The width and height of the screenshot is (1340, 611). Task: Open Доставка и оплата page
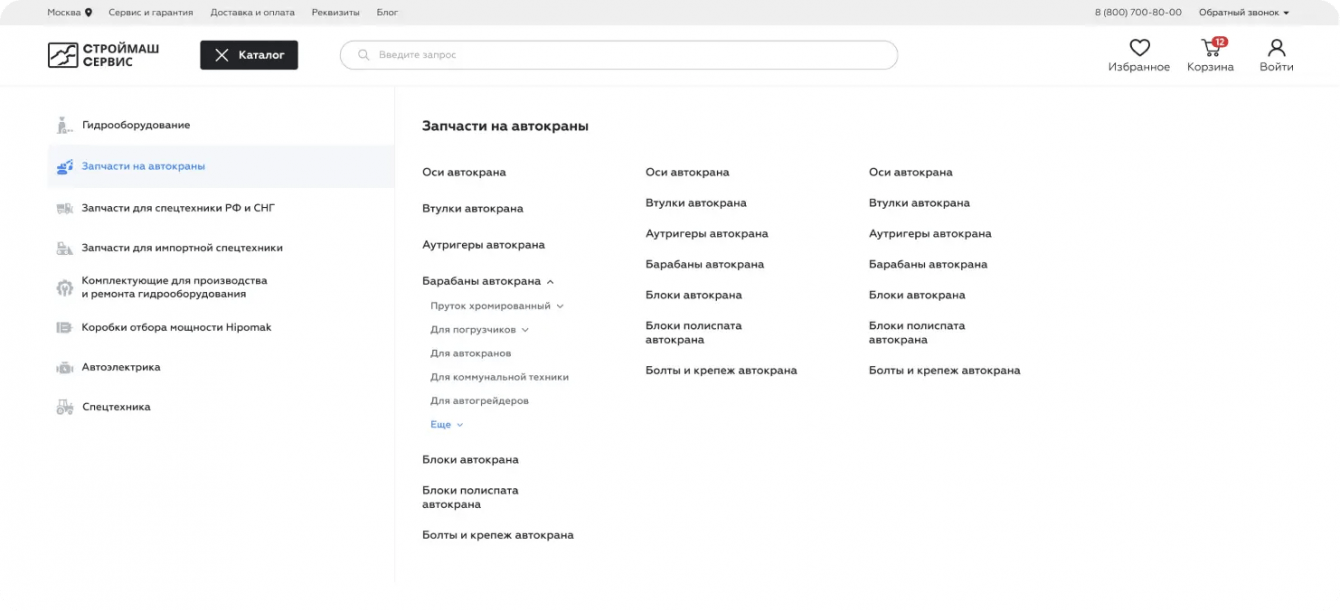point(252,13)
